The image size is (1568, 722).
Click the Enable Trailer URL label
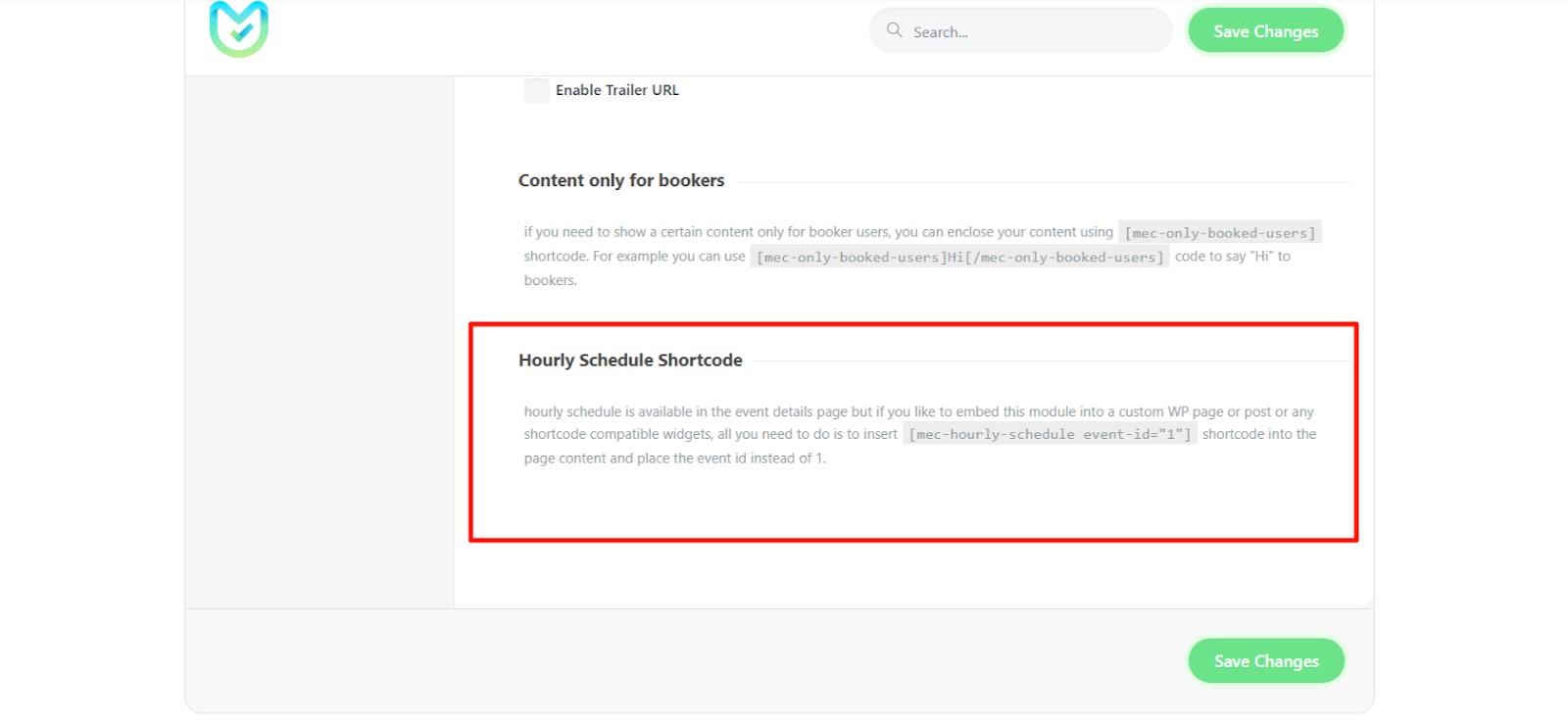617,90
